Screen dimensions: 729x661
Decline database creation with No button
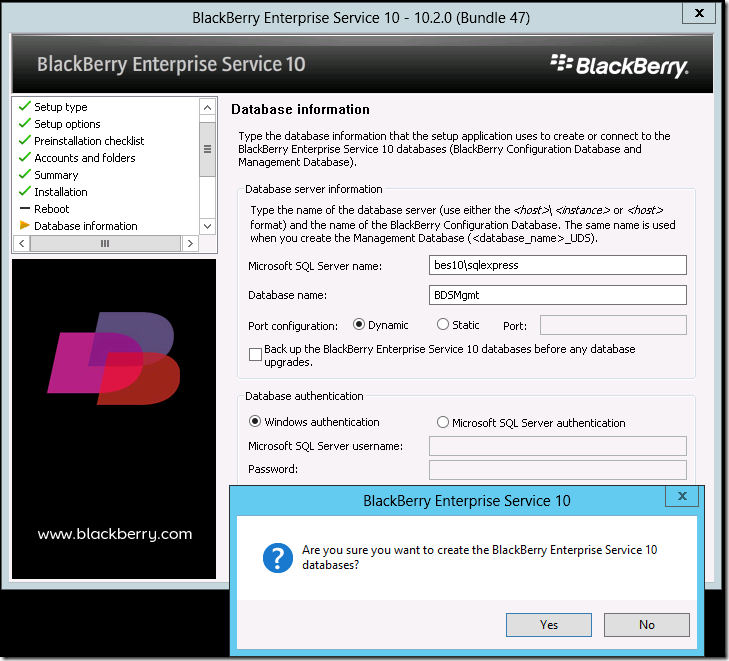point(646,624)
